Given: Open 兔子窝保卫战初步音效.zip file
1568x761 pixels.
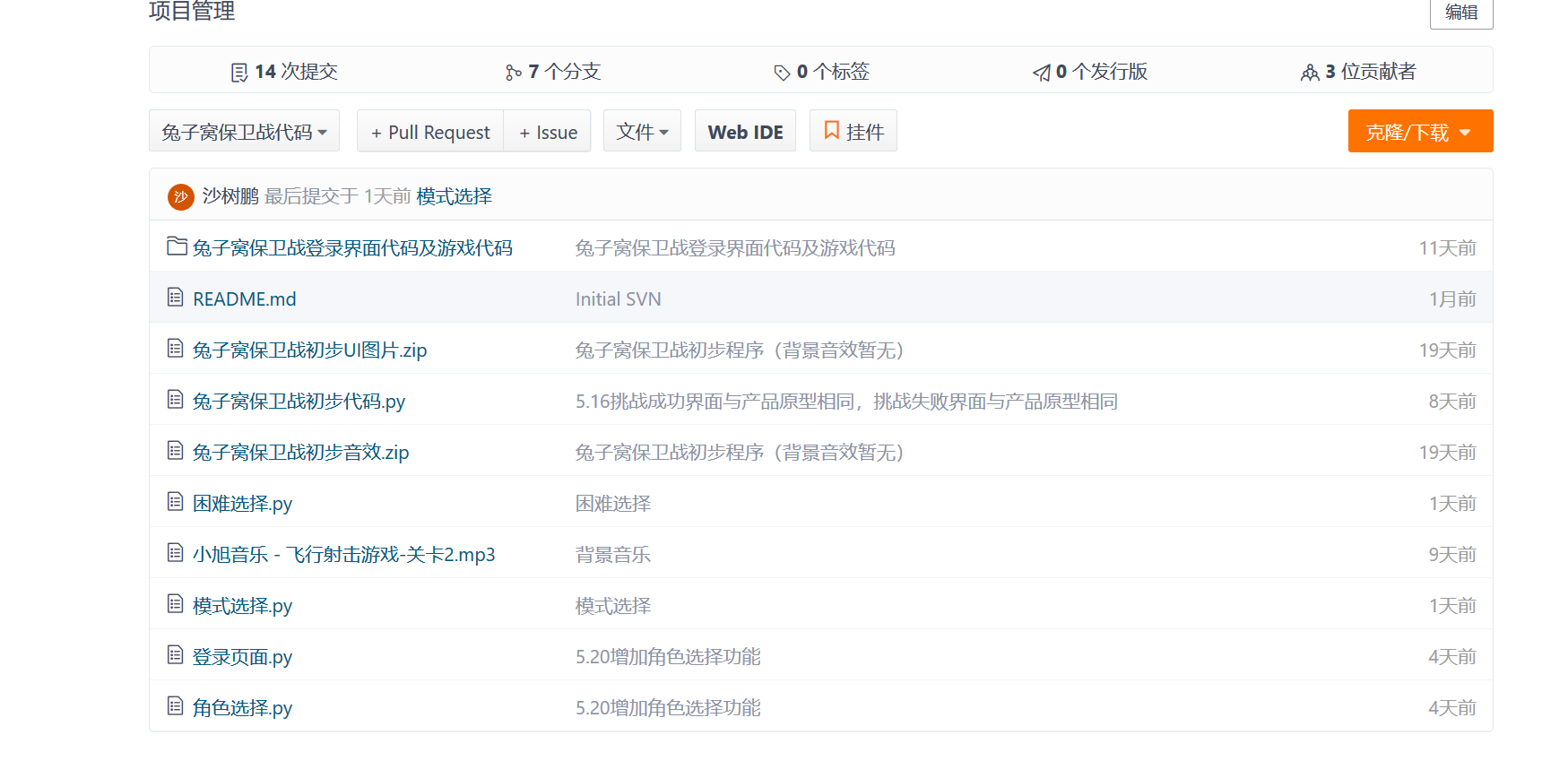Looking at the screenshot, I should (x=301, y=453).
